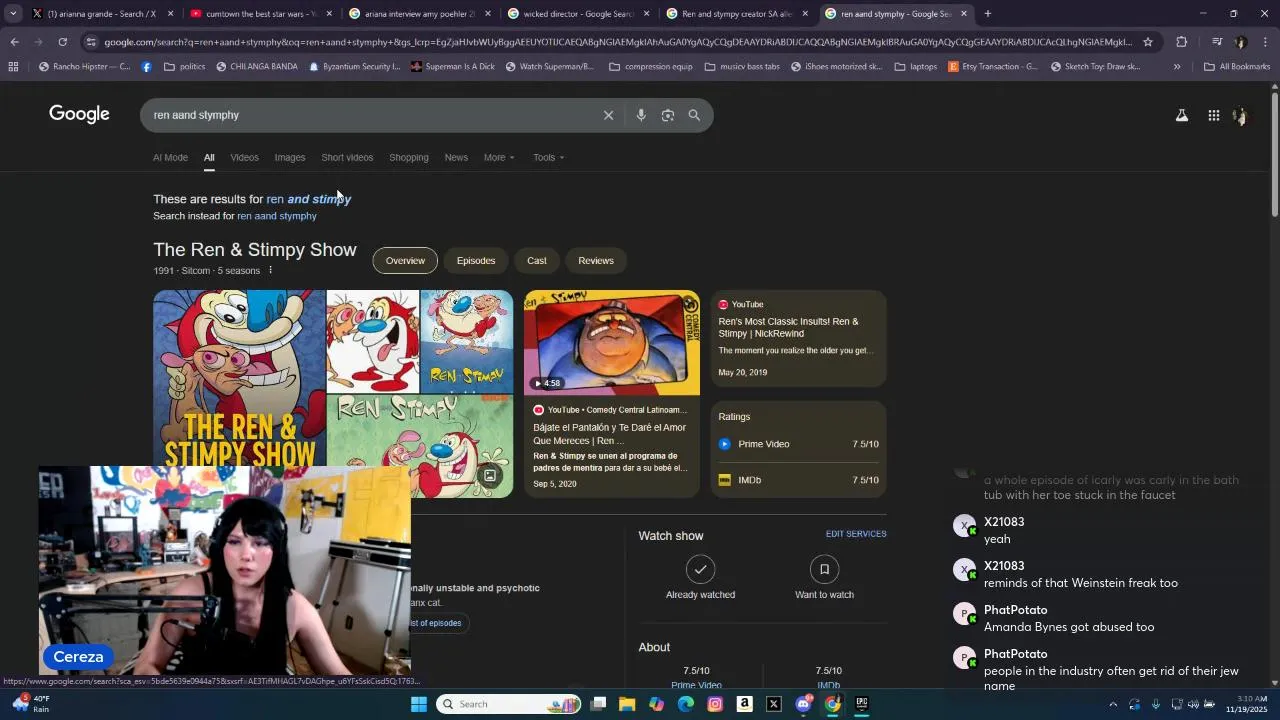Image resolution: width=1280 pixels, height=720 pixels.
Task: Go back to previous page
Action: pyautogui.click(x=14, y=42)
